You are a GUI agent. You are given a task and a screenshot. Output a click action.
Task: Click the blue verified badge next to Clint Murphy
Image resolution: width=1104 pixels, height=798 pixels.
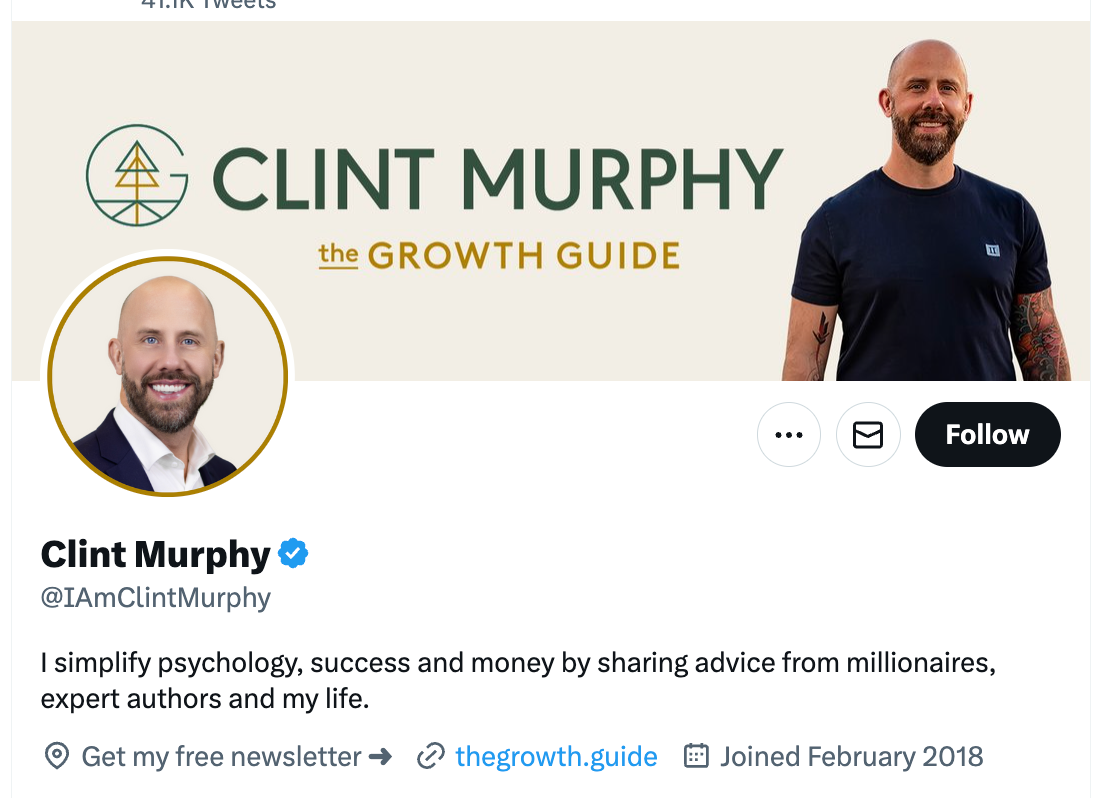tap(292, 552)
